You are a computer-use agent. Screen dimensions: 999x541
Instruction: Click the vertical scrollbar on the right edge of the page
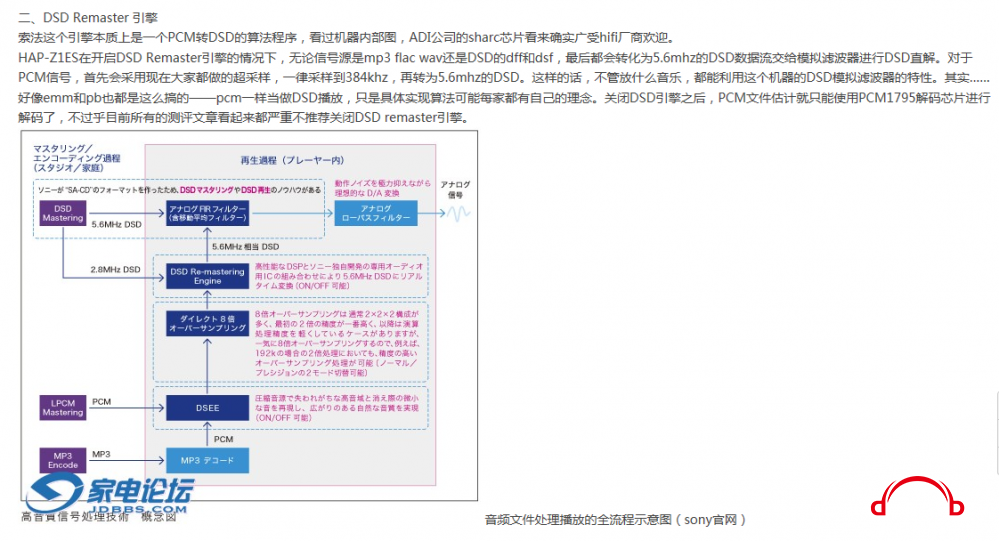[996, 433]
